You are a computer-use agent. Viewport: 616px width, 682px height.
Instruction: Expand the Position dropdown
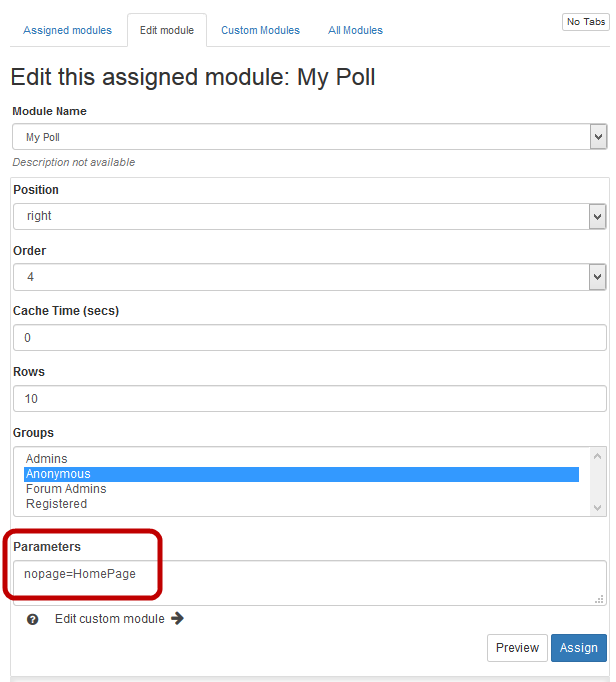click(x=309, y=216)
